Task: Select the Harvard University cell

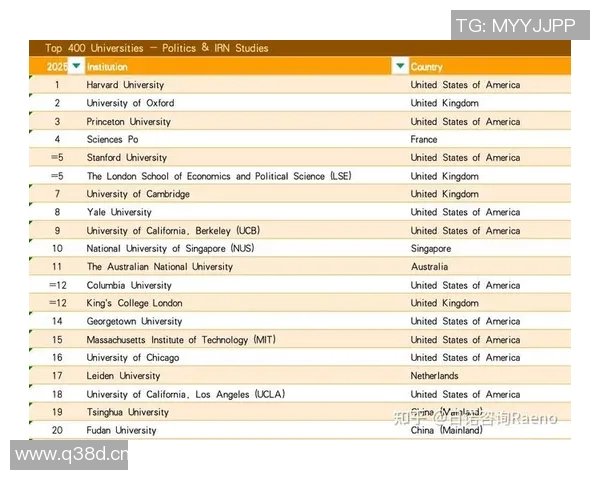Action: pos(126,85)
